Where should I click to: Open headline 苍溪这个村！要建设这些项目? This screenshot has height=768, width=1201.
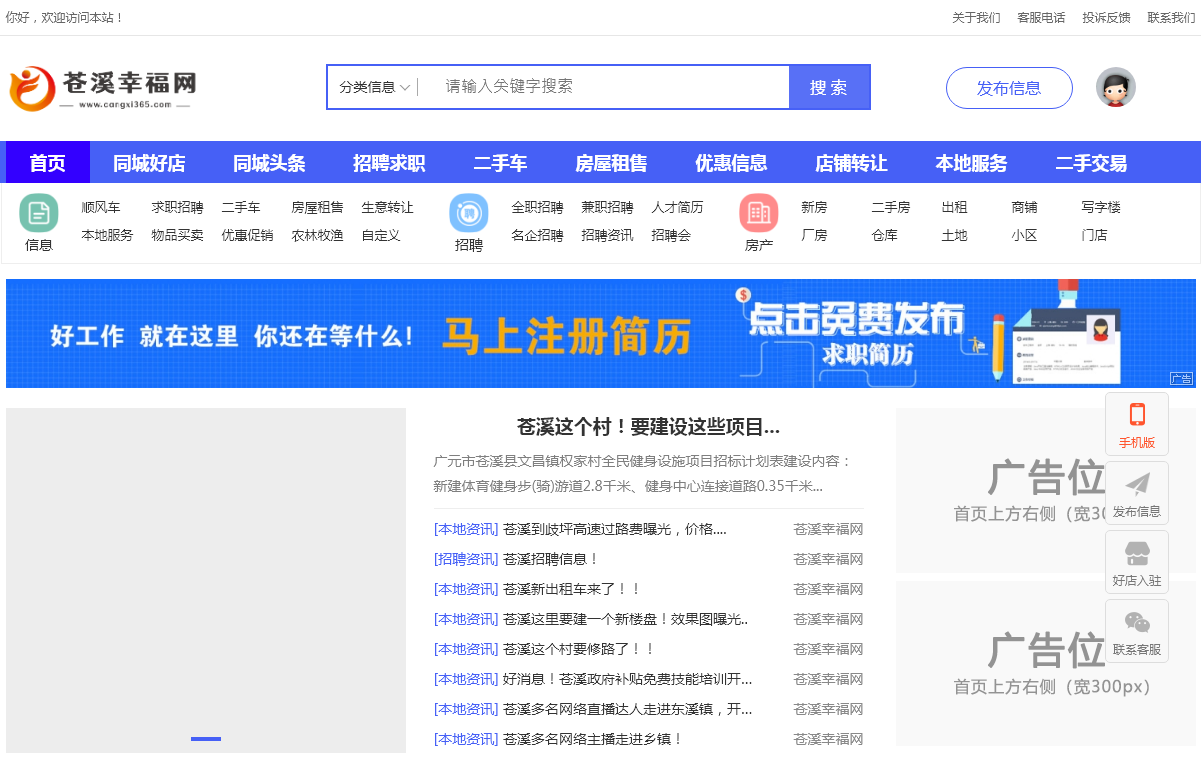pos(648,427)
